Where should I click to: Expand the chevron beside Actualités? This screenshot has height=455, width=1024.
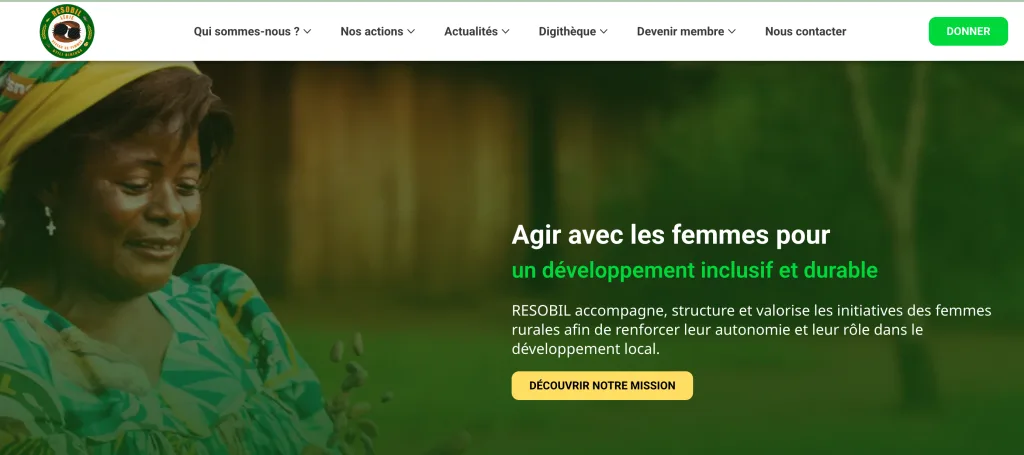[x=505, y=31]
